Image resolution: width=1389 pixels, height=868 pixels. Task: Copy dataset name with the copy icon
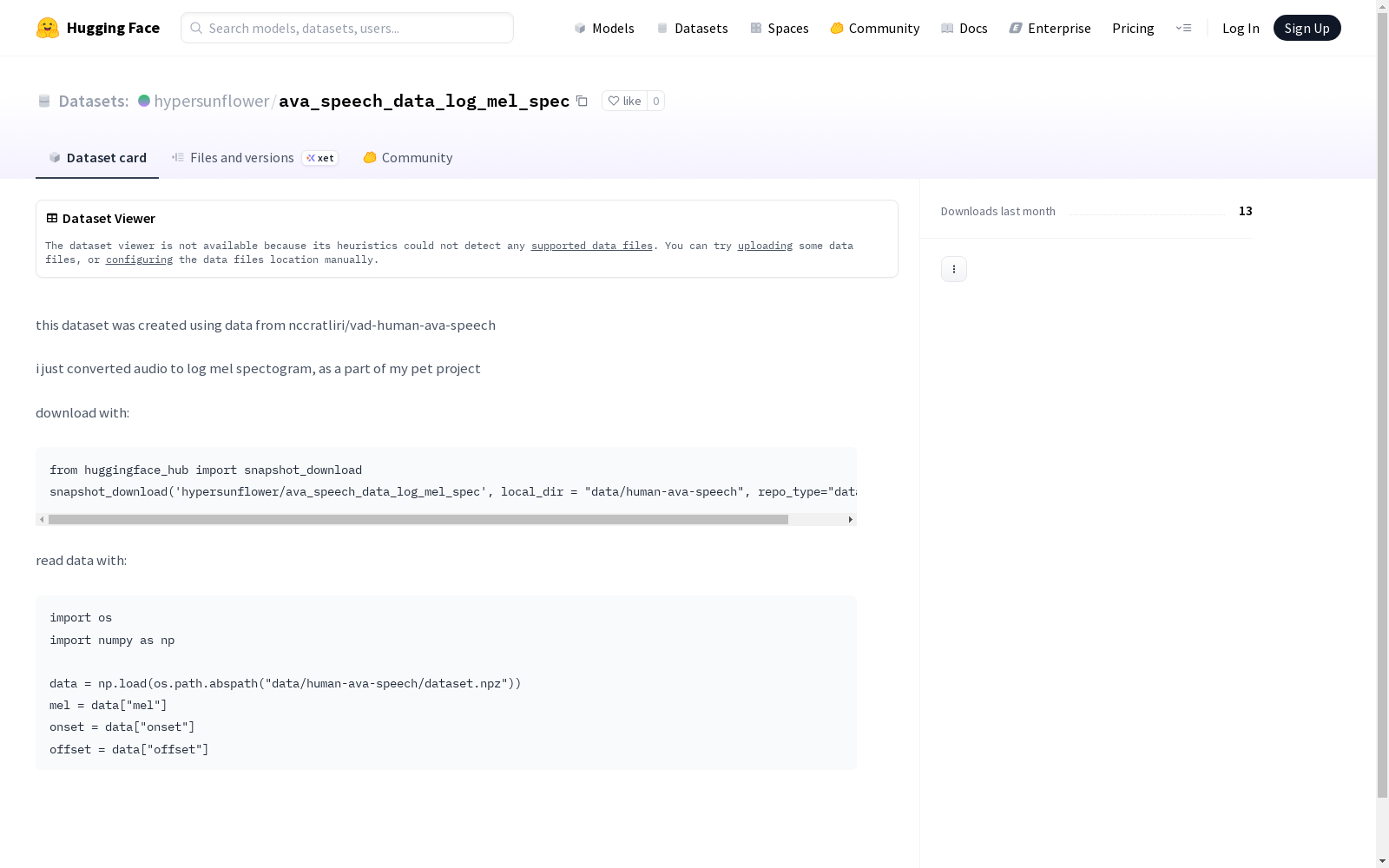click(x=582, y=101)
